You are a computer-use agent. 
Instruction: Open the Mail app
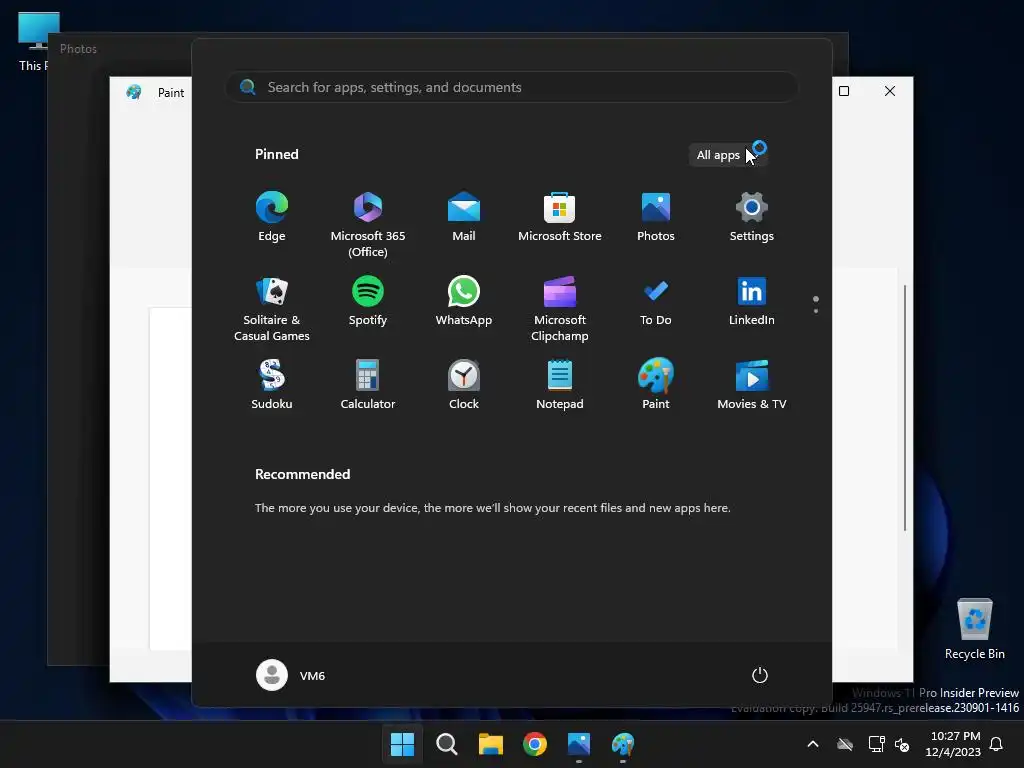click(x=464, y=217)
